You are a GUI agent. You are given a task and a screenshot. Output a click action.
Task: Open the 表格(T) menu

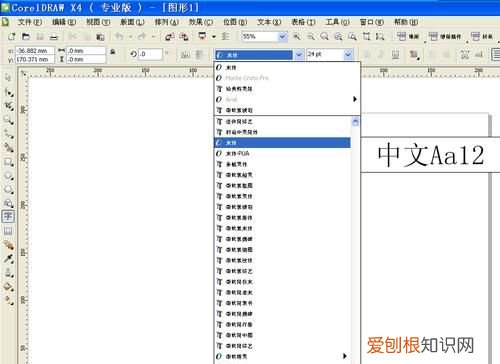[303, 22]
